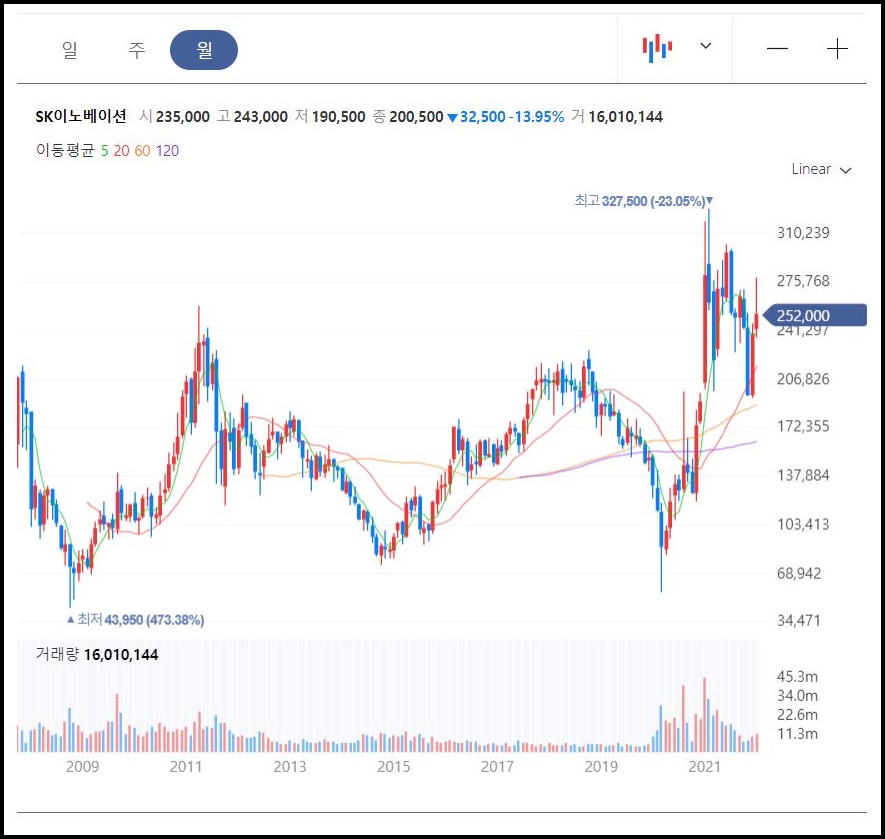Toggle the 20-period moving average
The width and height of the screenshot is (885, 839).
121,151
